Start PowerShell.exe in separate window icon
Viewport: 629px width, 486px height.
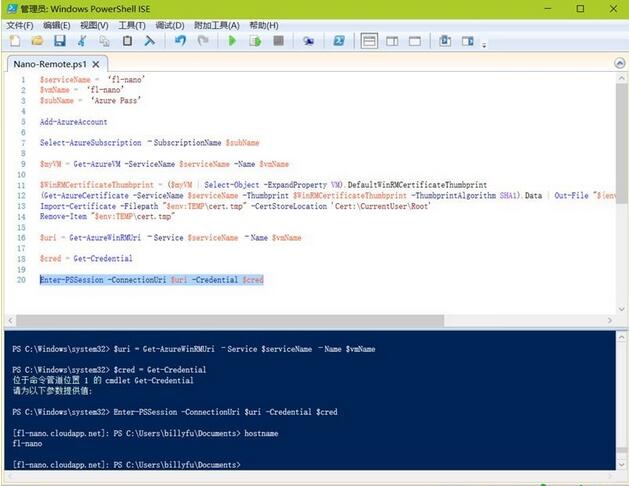pos(339,41)
